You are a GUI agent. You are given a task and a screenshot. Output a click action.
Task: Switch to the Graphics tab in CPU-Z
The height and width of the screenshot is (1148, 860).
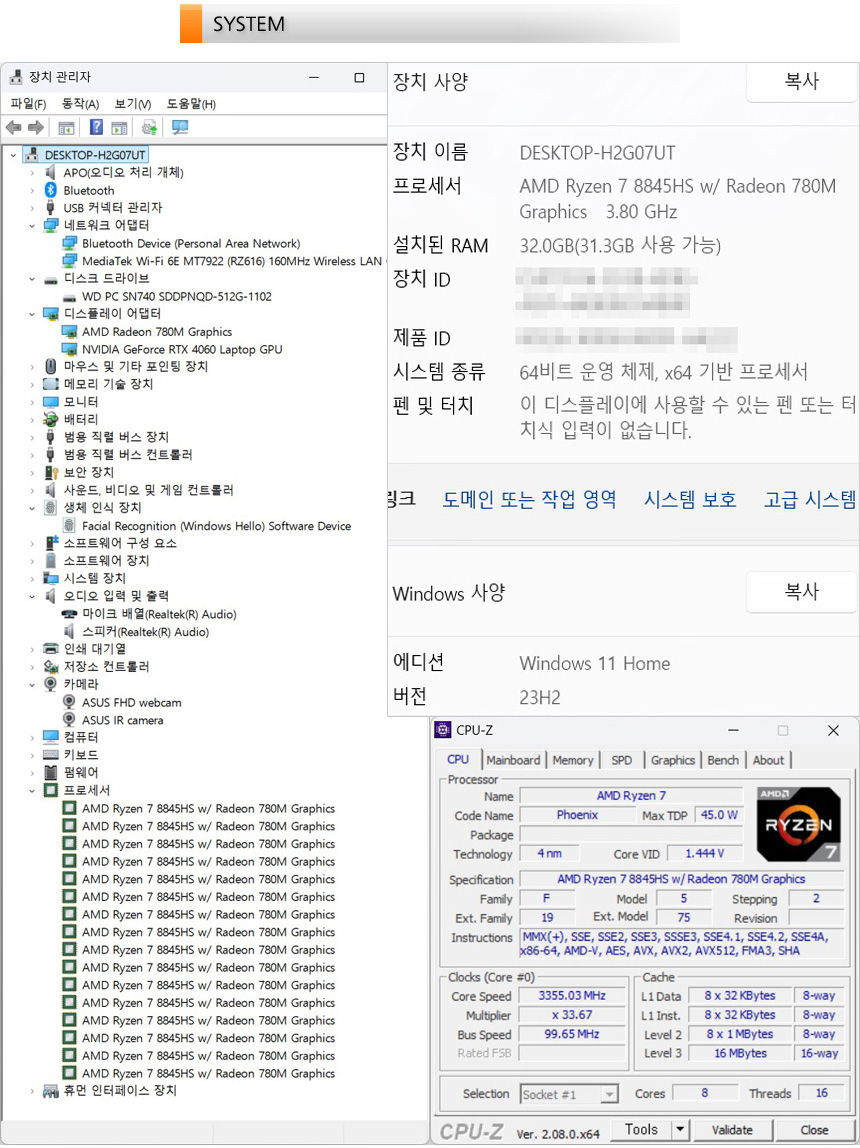672,760
